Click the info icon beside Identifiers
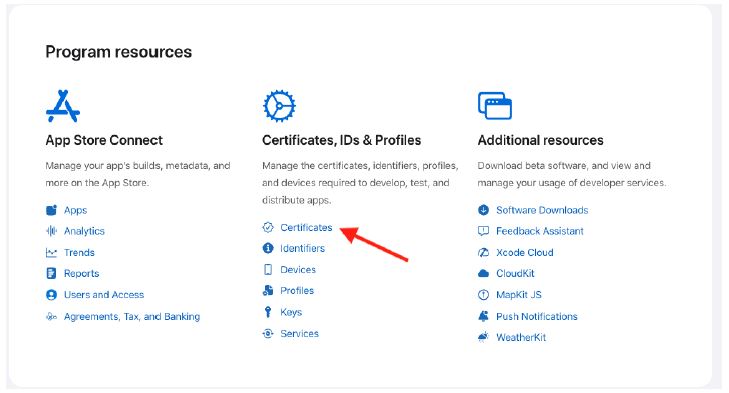Image resolution: width=729 pixels, height=393 pixels. [268, 248]
